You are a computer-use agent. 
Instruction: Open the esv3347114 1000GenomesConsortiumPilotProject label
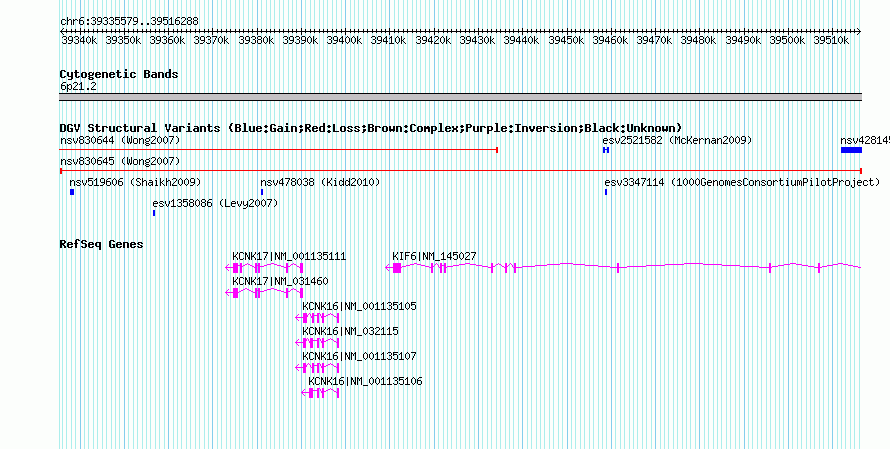click(742, 183)
